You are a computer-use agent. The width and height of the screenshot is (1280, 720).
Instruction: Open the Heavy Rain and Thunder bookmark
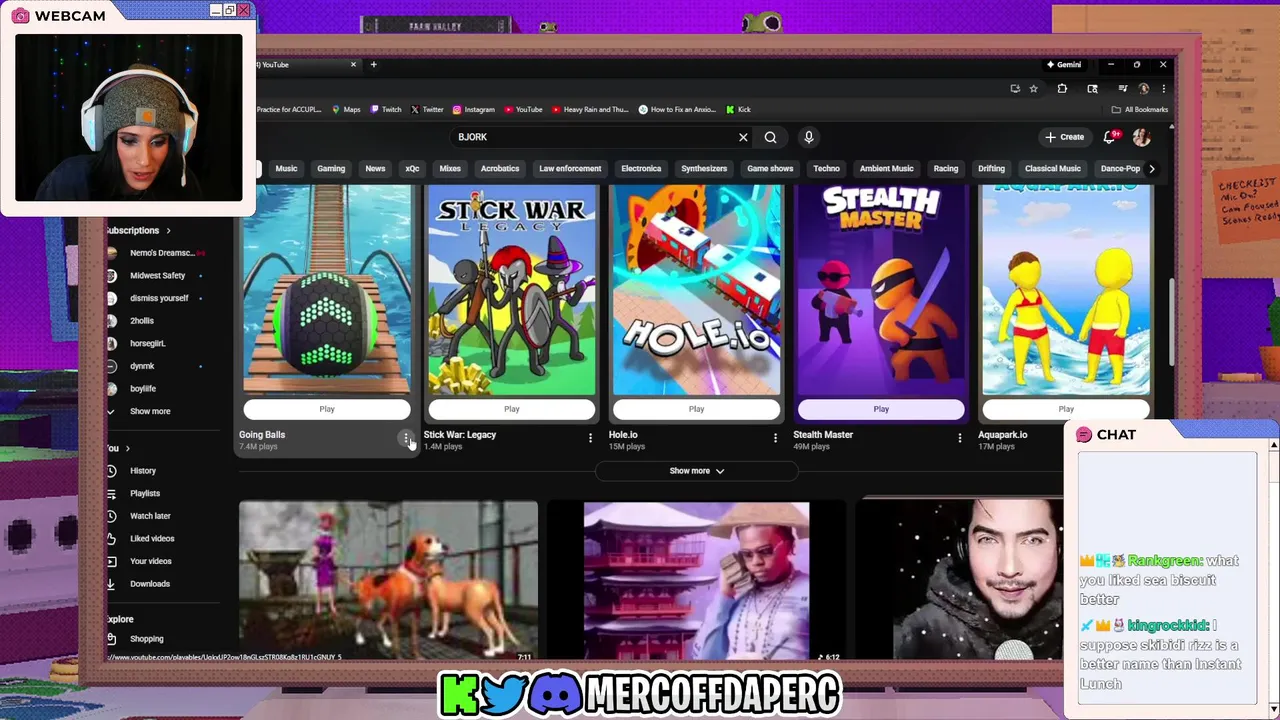pyautogui.click(x=590, y=109)
